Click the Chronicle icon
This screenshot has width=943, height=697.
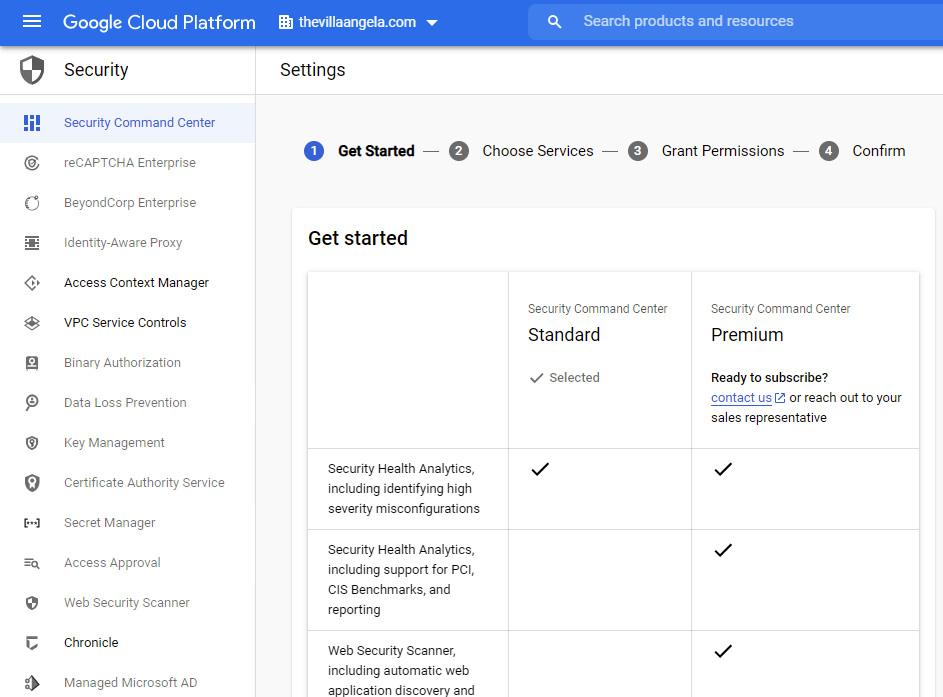pyautogui.click(x=32, y=643)
